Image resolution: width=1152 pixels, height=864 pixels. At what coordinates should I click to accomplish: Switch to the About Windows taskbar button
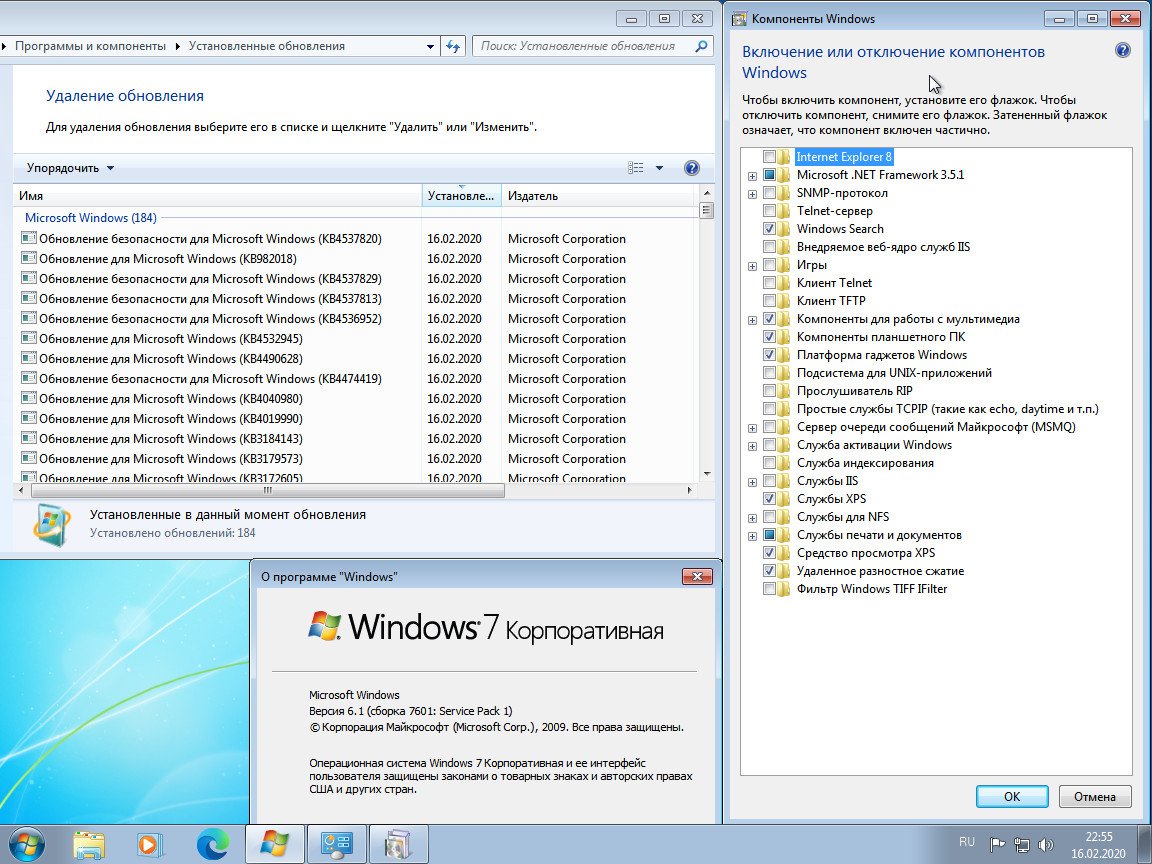[274, 844]
